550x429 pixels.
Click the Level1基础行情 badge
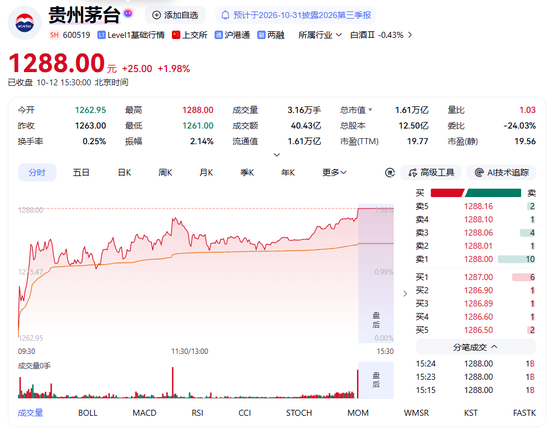click(131, 35)
